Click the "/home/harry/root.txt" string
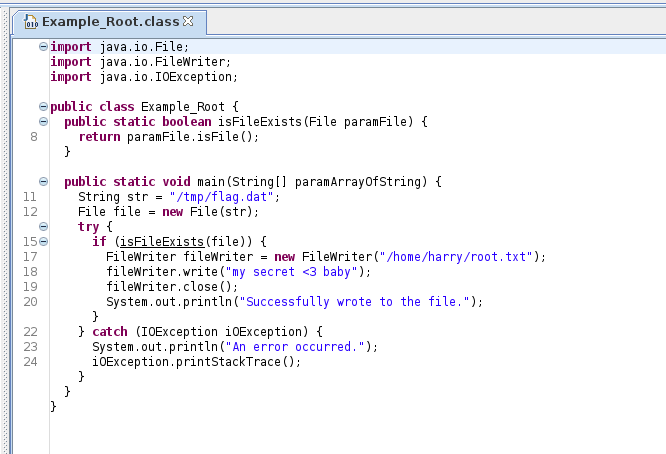Viewport: 666px width, 454px height. coord(456,257)
